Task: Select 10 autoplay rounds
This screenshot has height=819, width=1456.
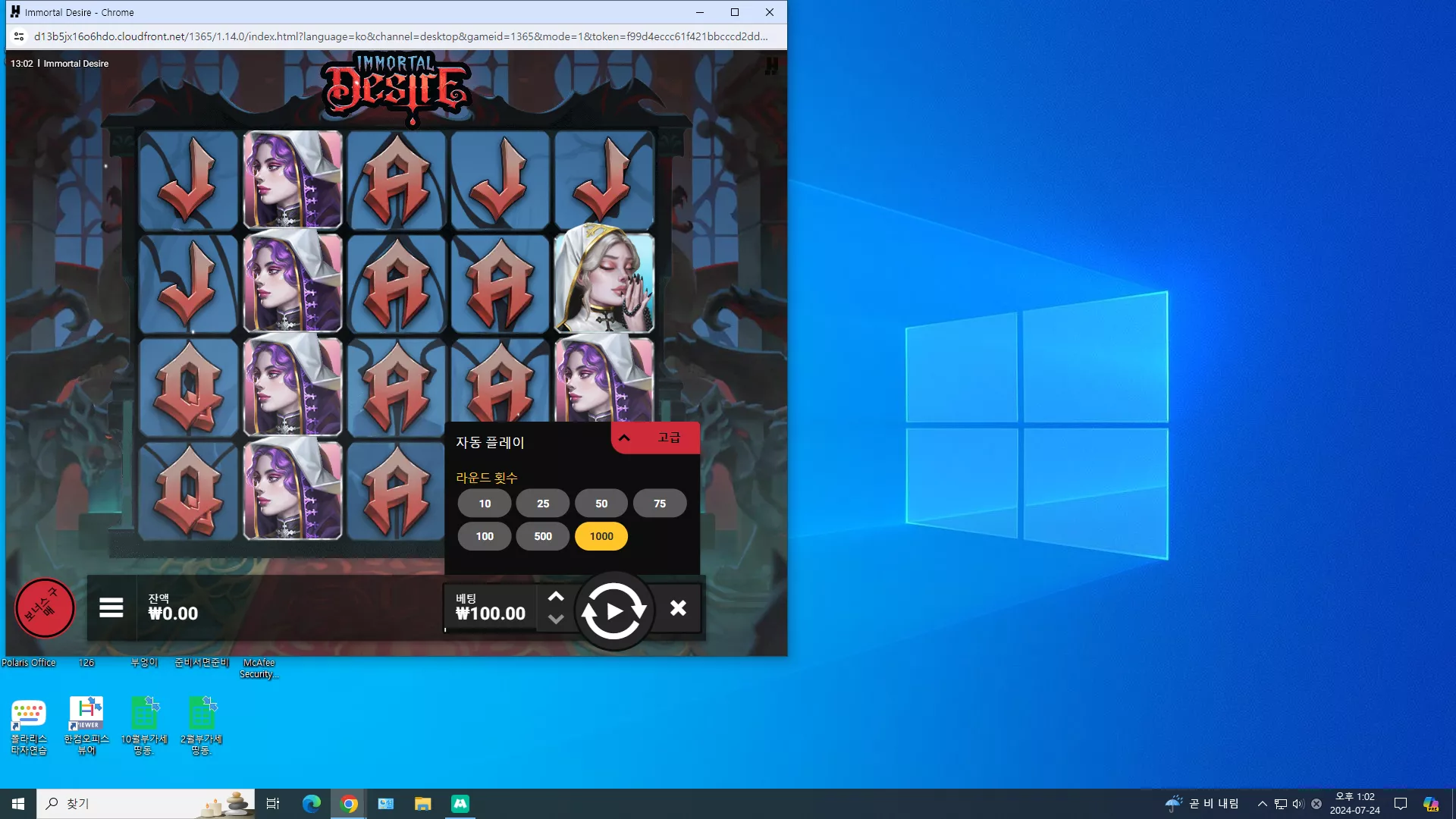Action: [x=485, y=504]
